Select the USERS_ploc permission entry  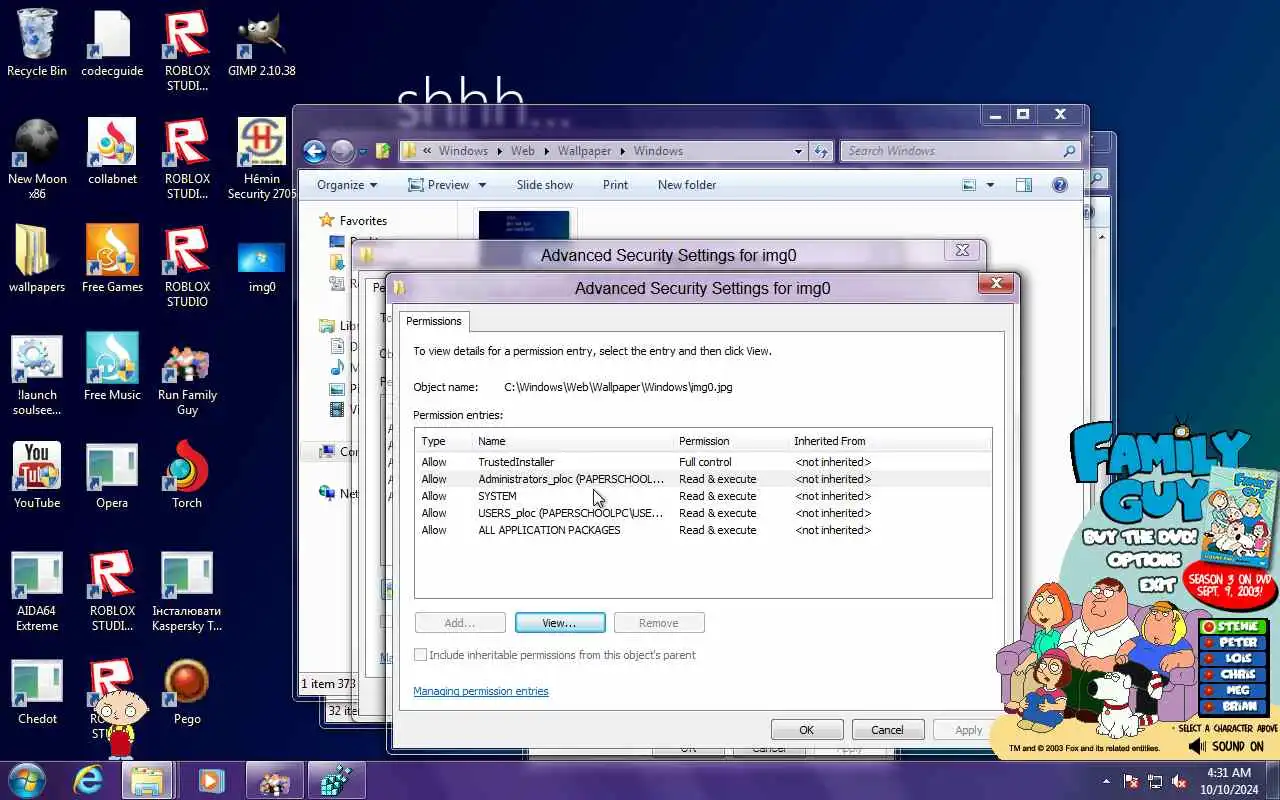[703, 513]
